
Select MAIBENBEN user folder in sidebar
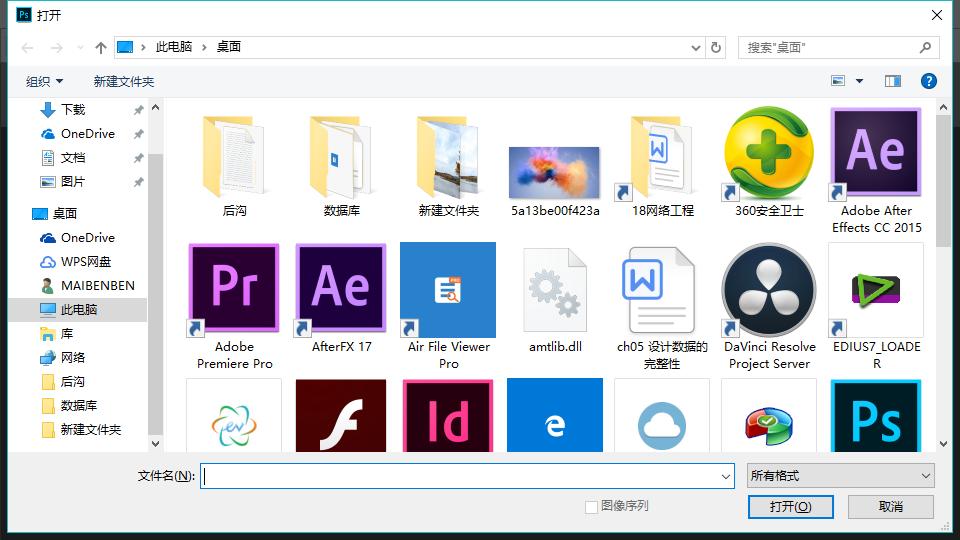[97, 285]
